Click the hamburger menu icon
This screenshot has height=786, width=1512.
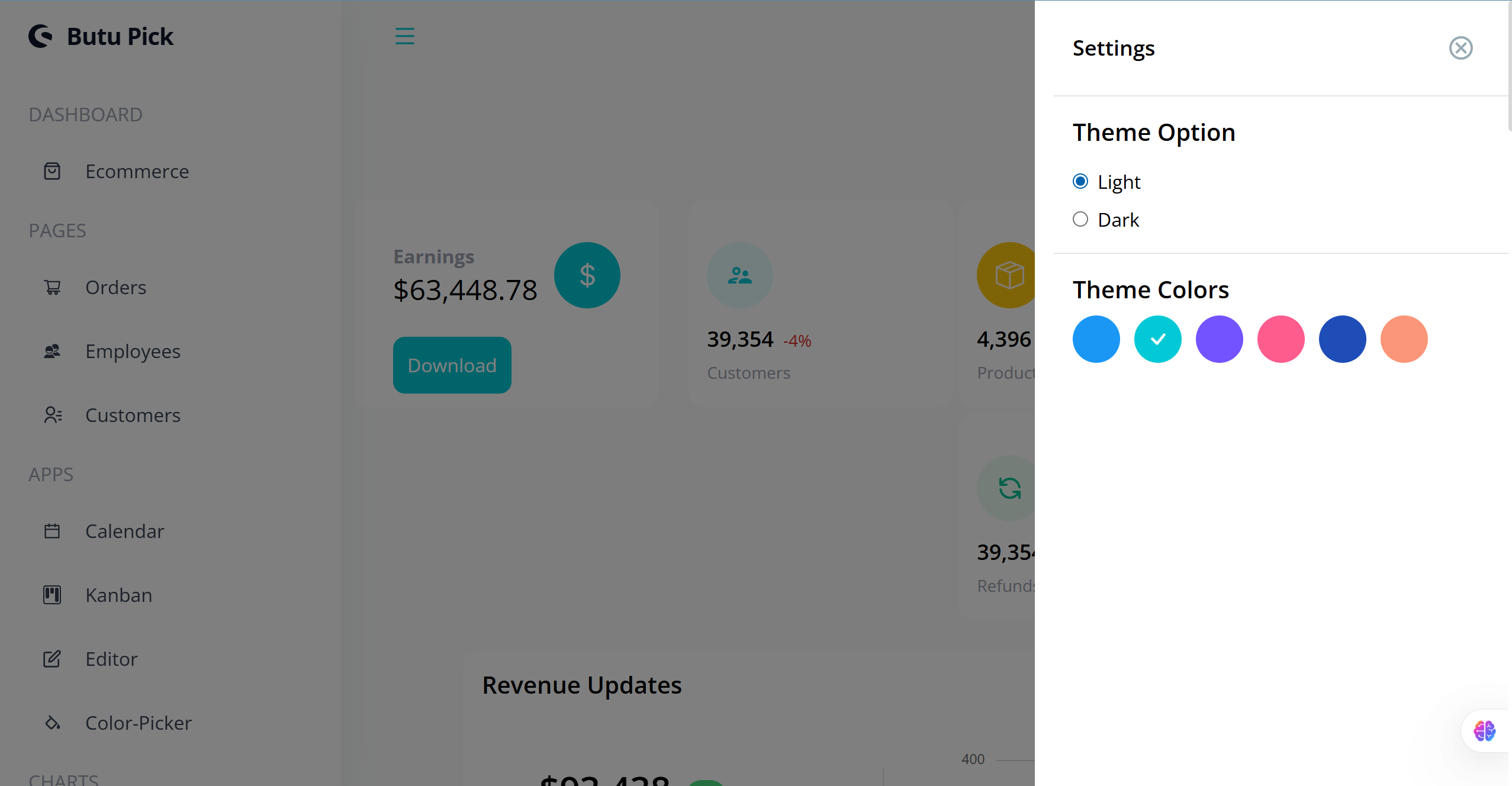pos(405,36)
